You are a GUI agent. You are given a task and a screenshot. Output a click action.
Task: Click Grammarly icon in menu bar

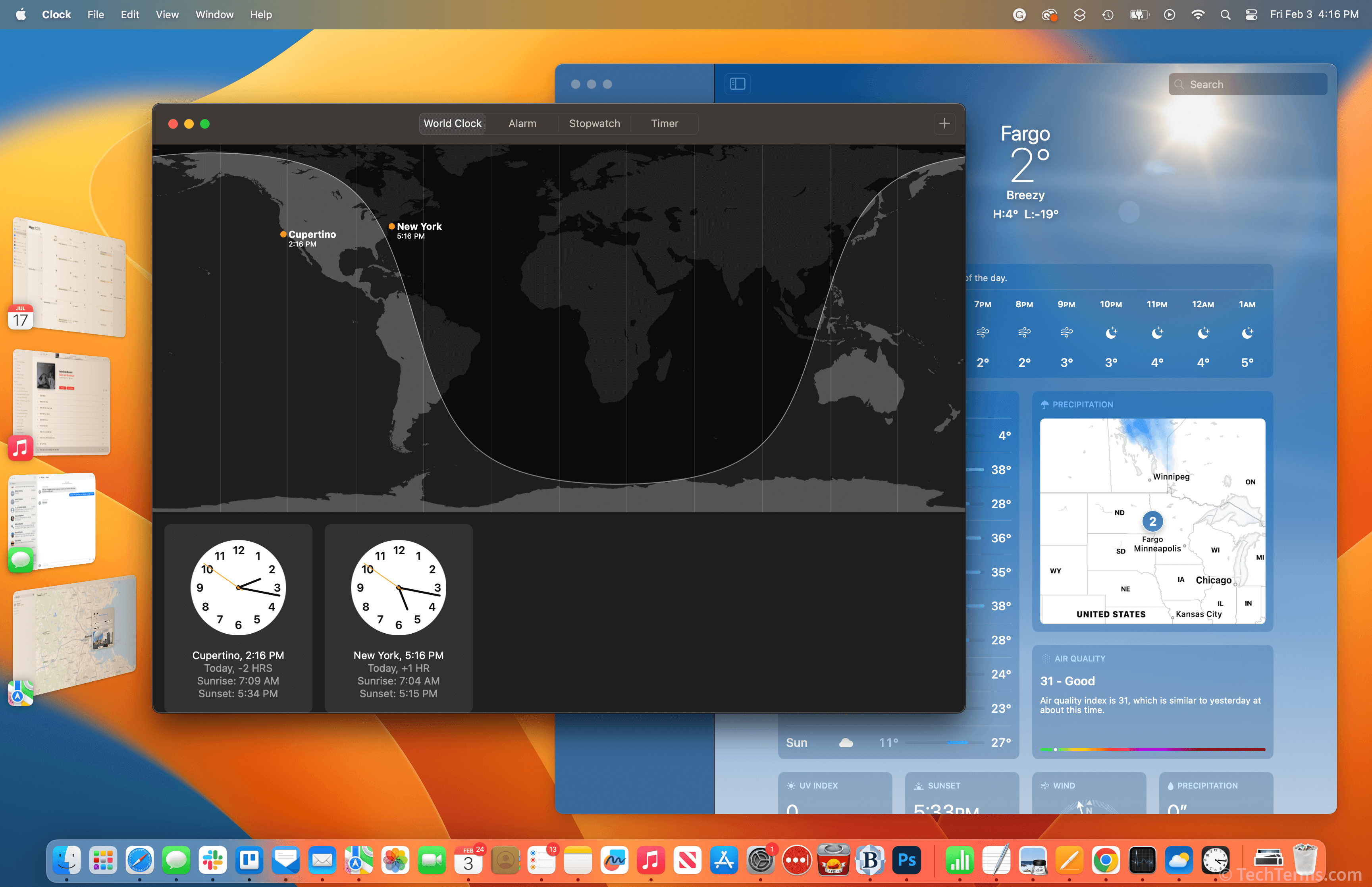[1019, 15]
